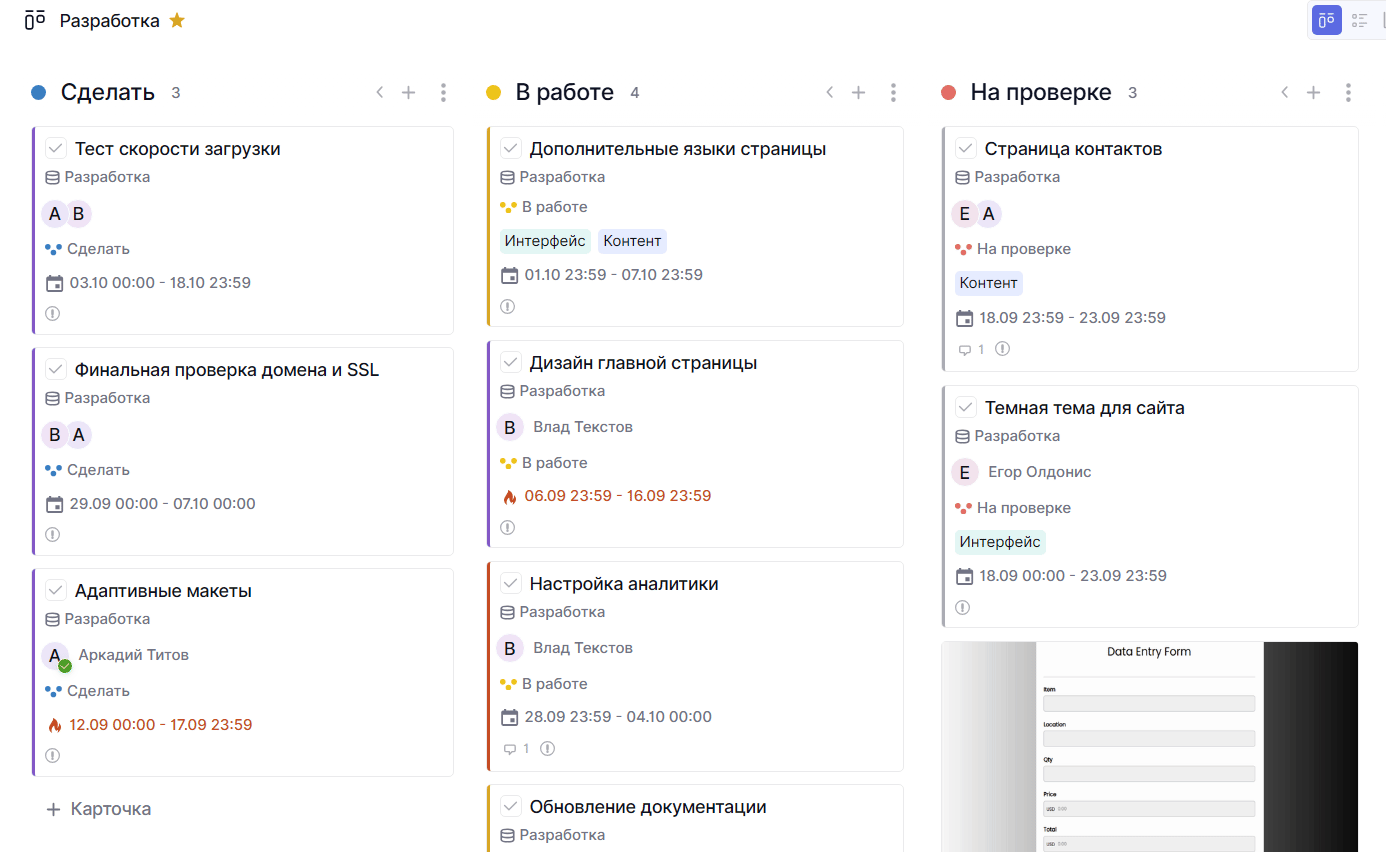1386x852 pixels.
Task: Open the Data Entry Form image thumbnail
Action: [1149, 746]
